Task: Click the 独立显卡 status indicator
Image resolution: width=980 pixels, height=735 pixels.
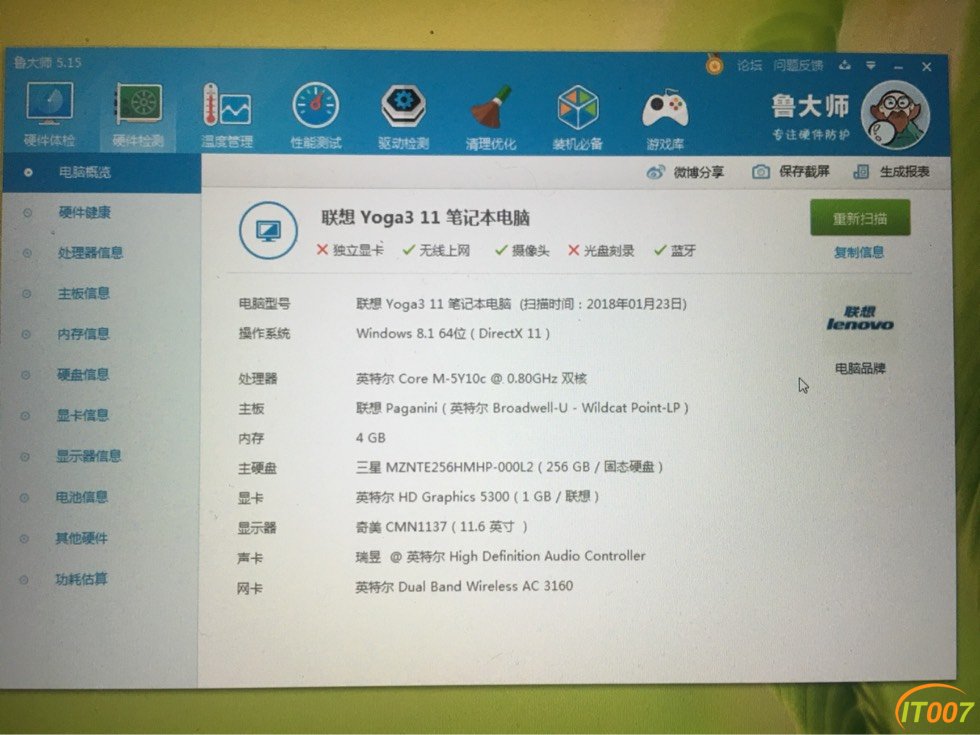Action: click(350, 250)
